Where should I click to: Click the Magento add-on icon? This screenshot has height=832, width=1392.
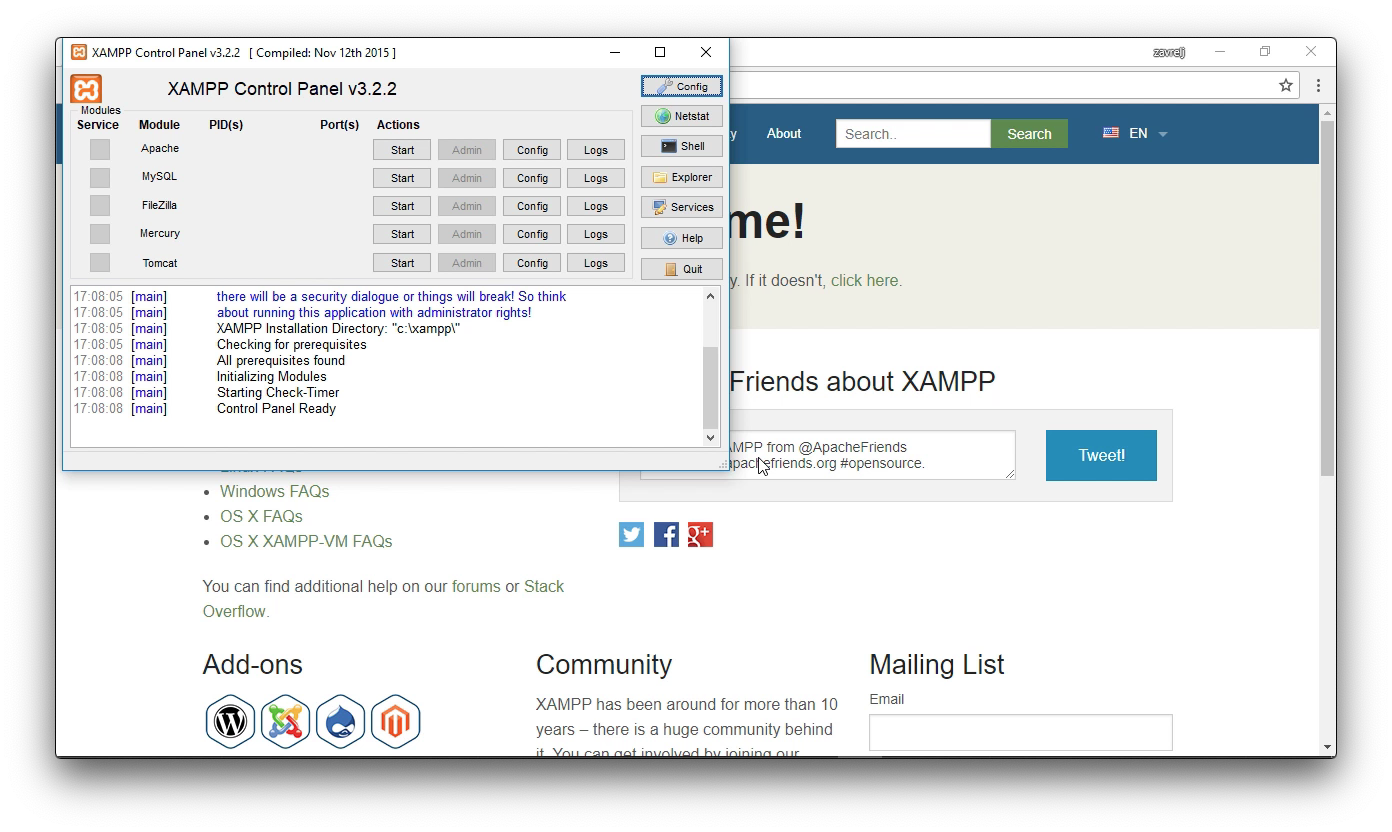[396, 721]
